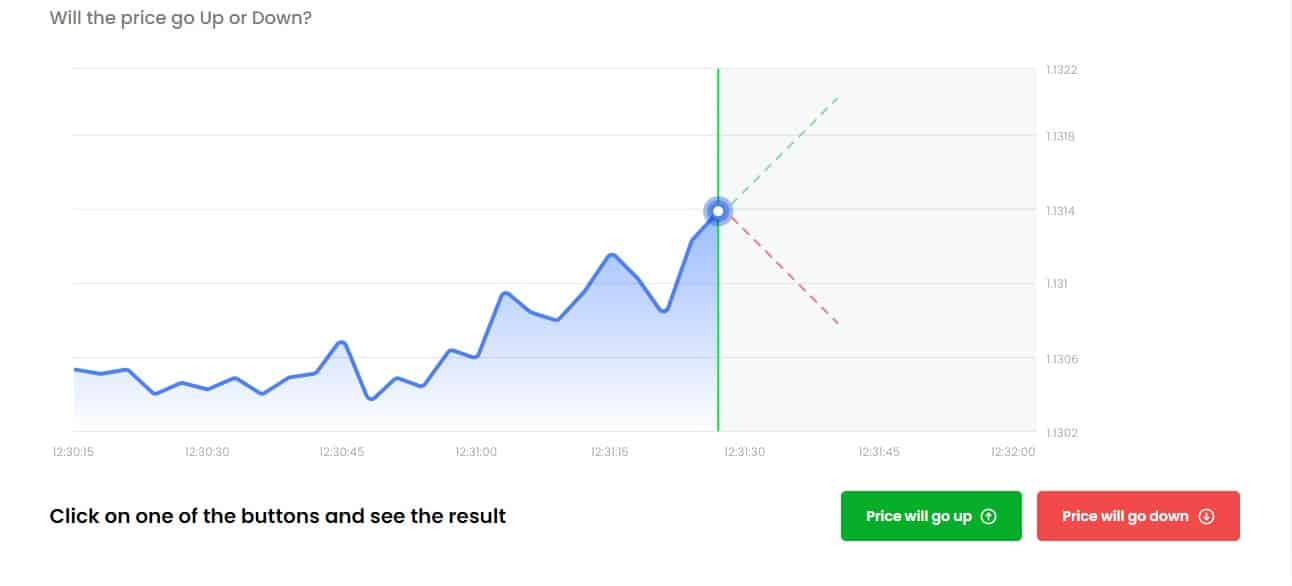Click the 1.1322 price axis label
Image resolution: width=1292 pixels, height=586 pixels.
(x=1061, y=70)
